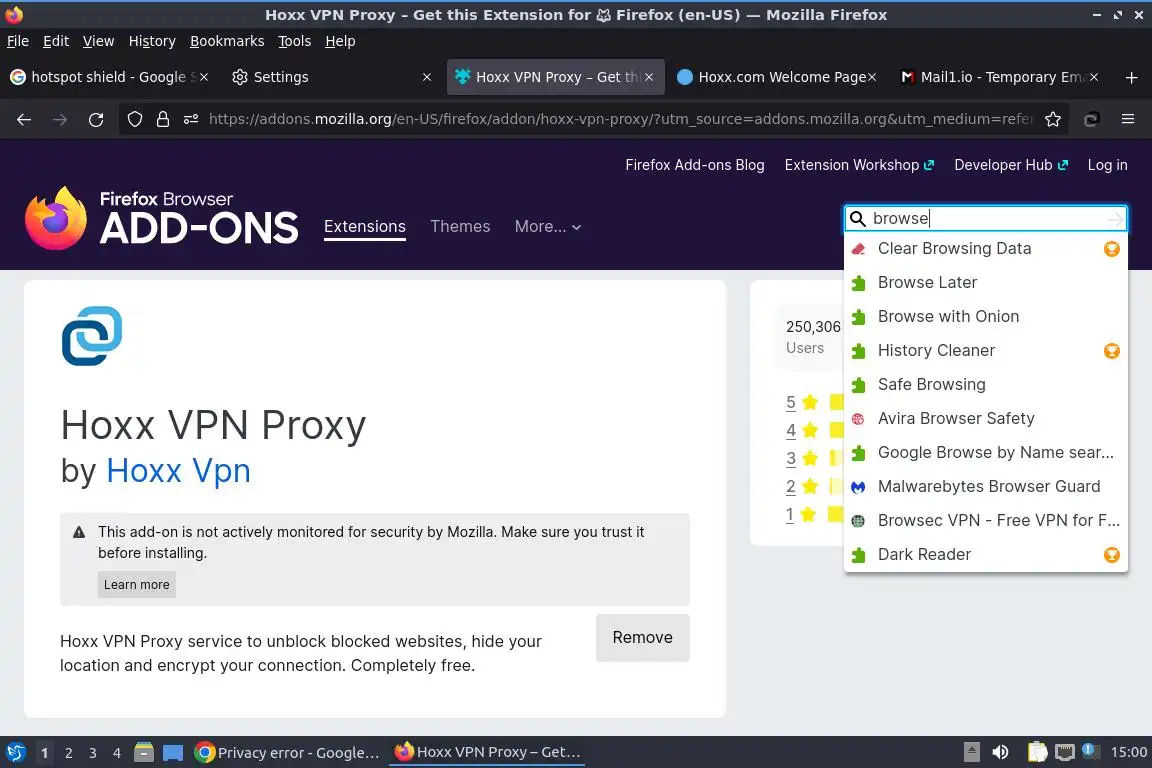Select the Browse Later suggestion
Screen dimensions: 1152x768
[985, 282]
